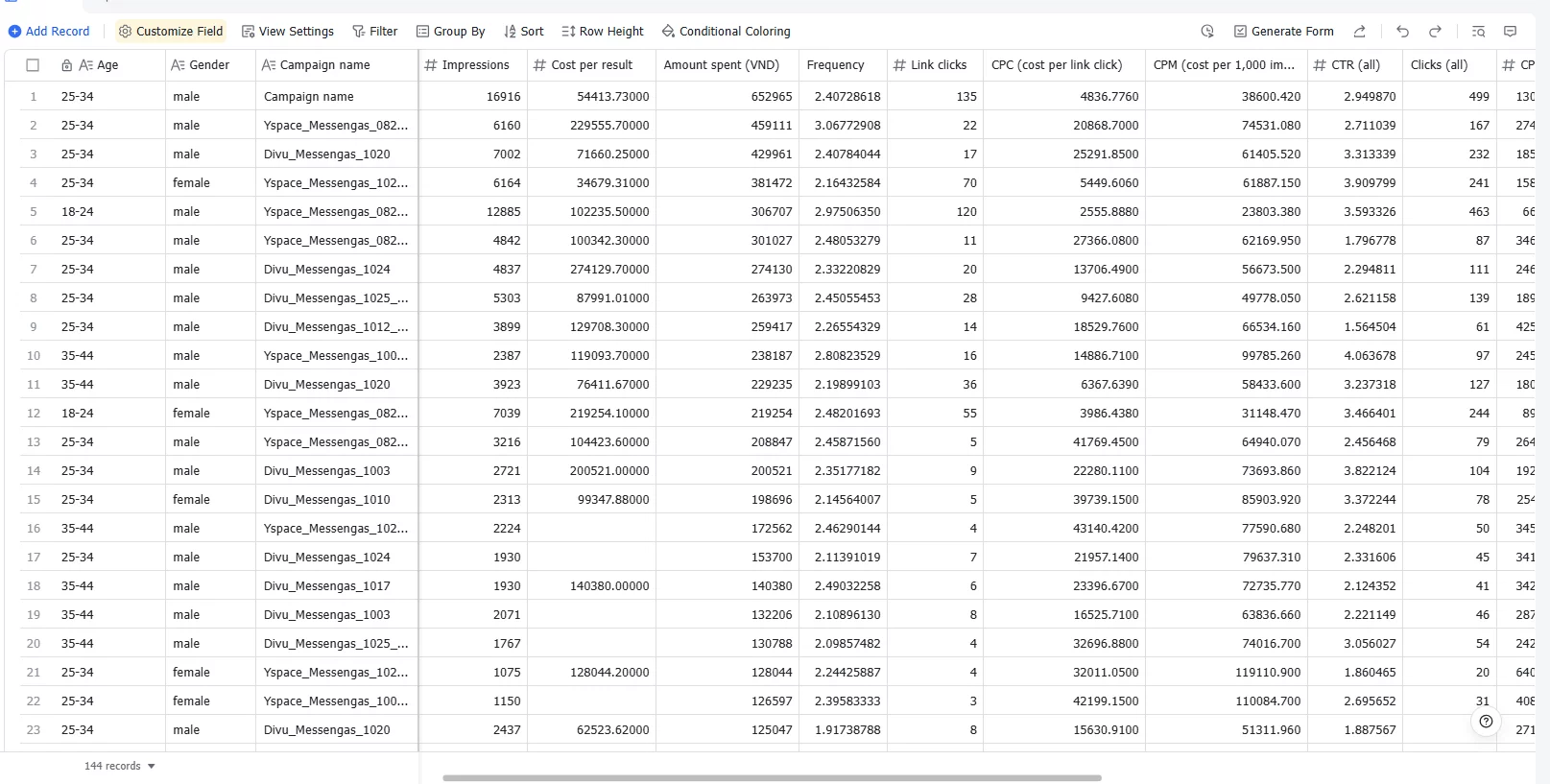Click CTR cell 4.063678
1550x784 pixels.
pyautogui.click(x=1355, y=355)
